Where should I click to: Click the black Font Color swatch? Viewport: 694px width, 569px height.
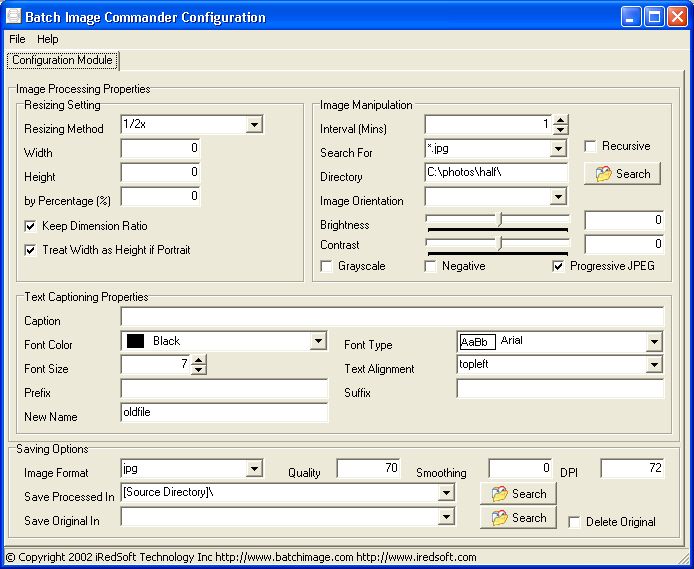click(x=135, y=341)
